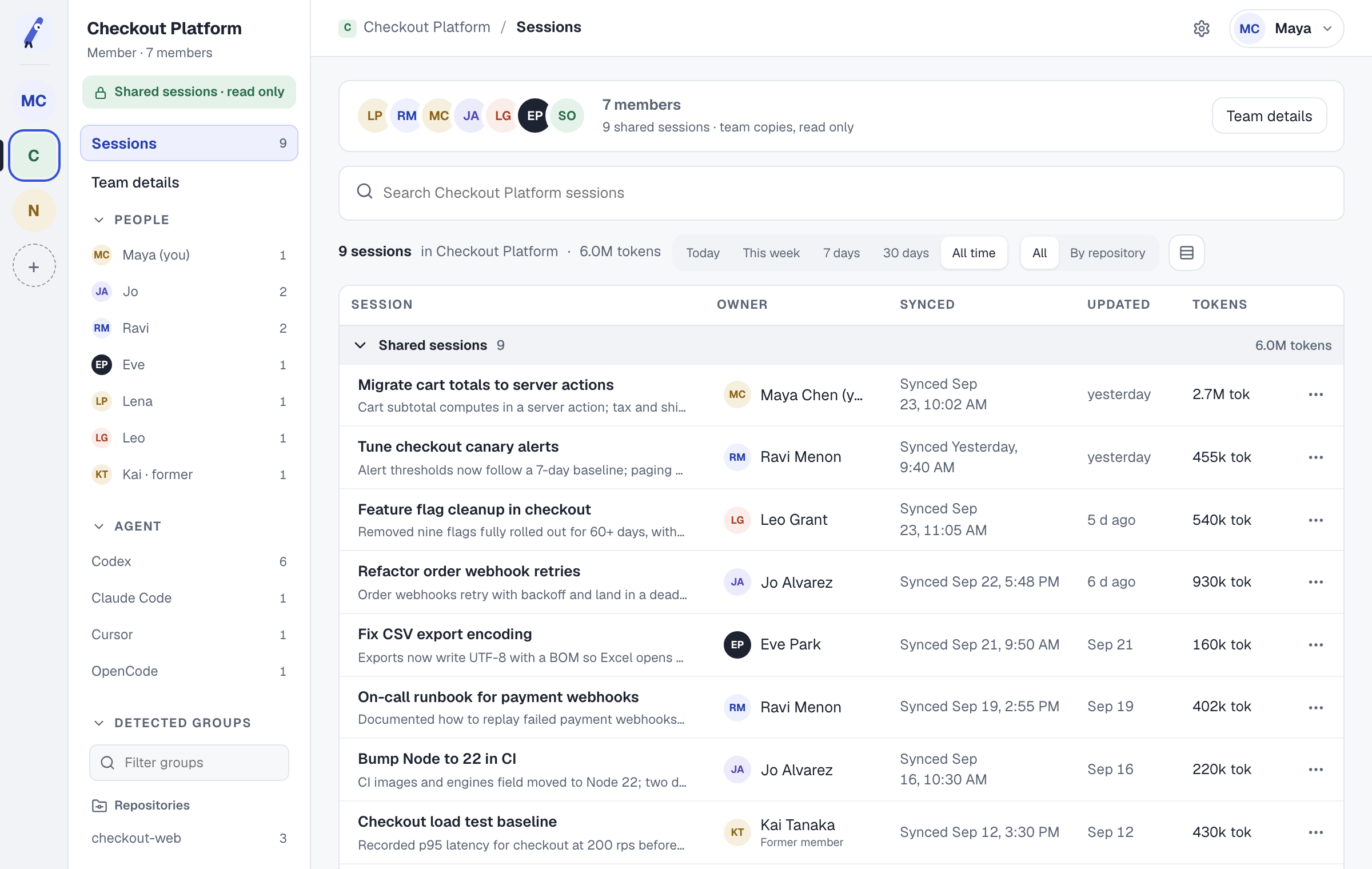Click Checkout Platform breadcrumb link
The image size is (1372, 869).
426,27
